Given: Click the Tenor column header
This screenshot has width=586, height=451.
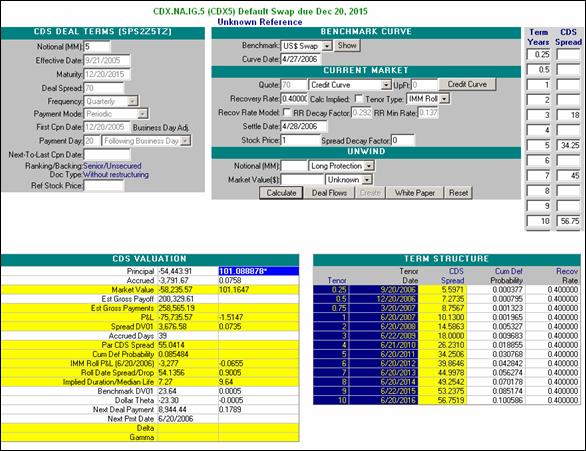Looking at the screenshot, I should click(x=337, y=280).
